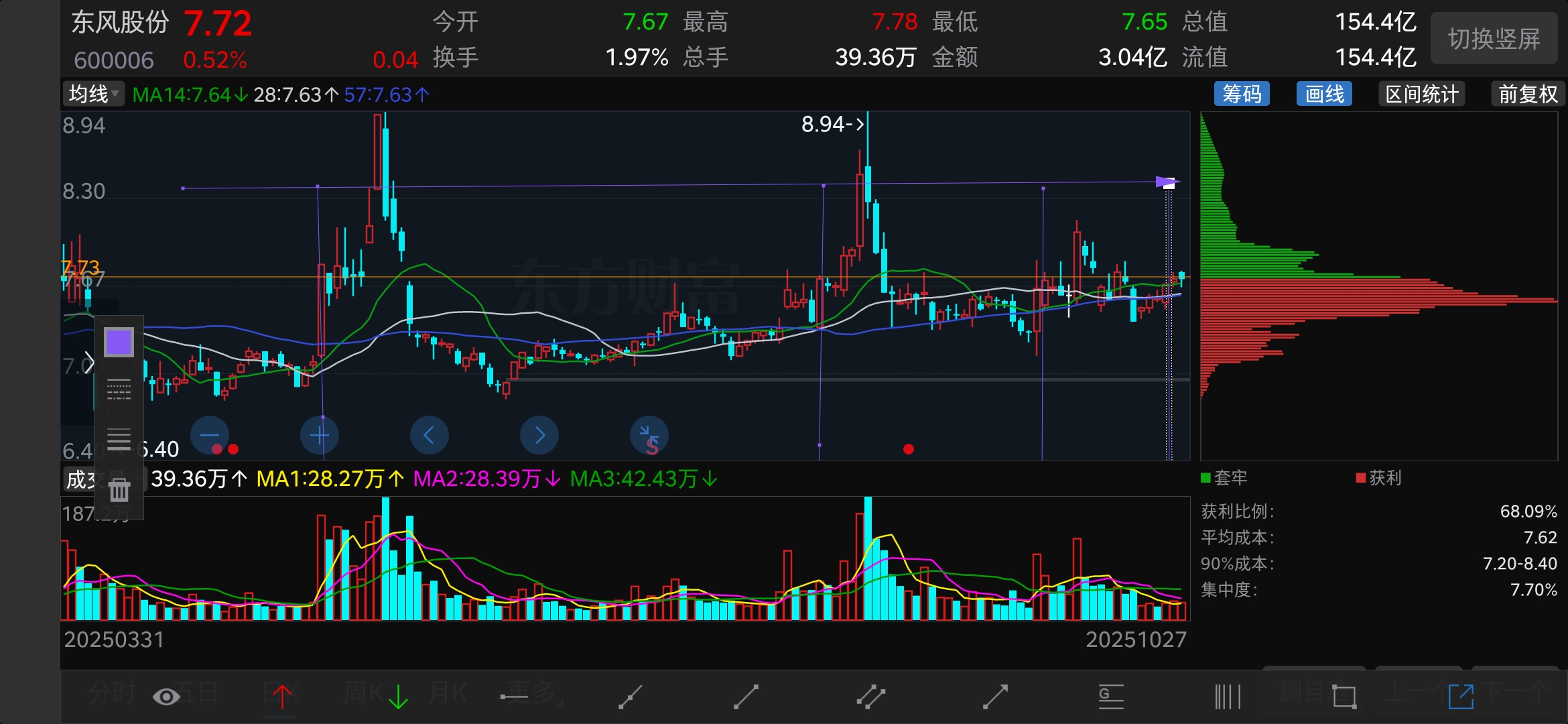Zoom in chart with plus button
Viewport: 1568px width, 724px height.
[320, 436]
